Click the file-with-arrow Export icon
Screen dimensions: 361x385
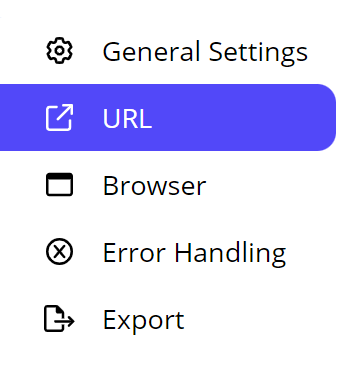click(59, 319)
